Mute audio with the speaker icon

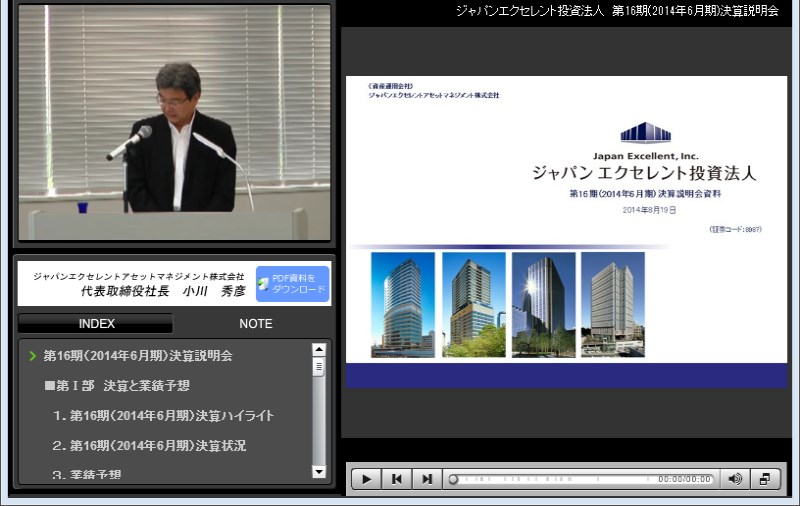(735, 479)
